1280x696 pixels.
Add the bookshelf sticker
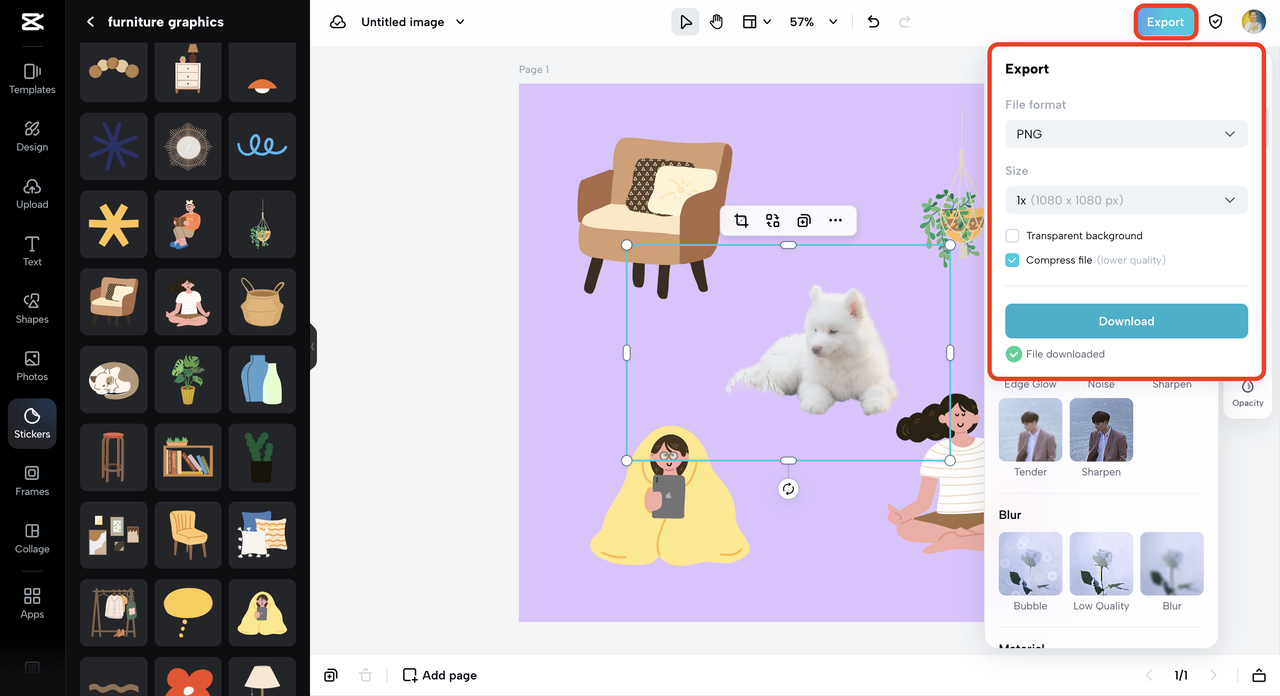[x=188, y=457]
